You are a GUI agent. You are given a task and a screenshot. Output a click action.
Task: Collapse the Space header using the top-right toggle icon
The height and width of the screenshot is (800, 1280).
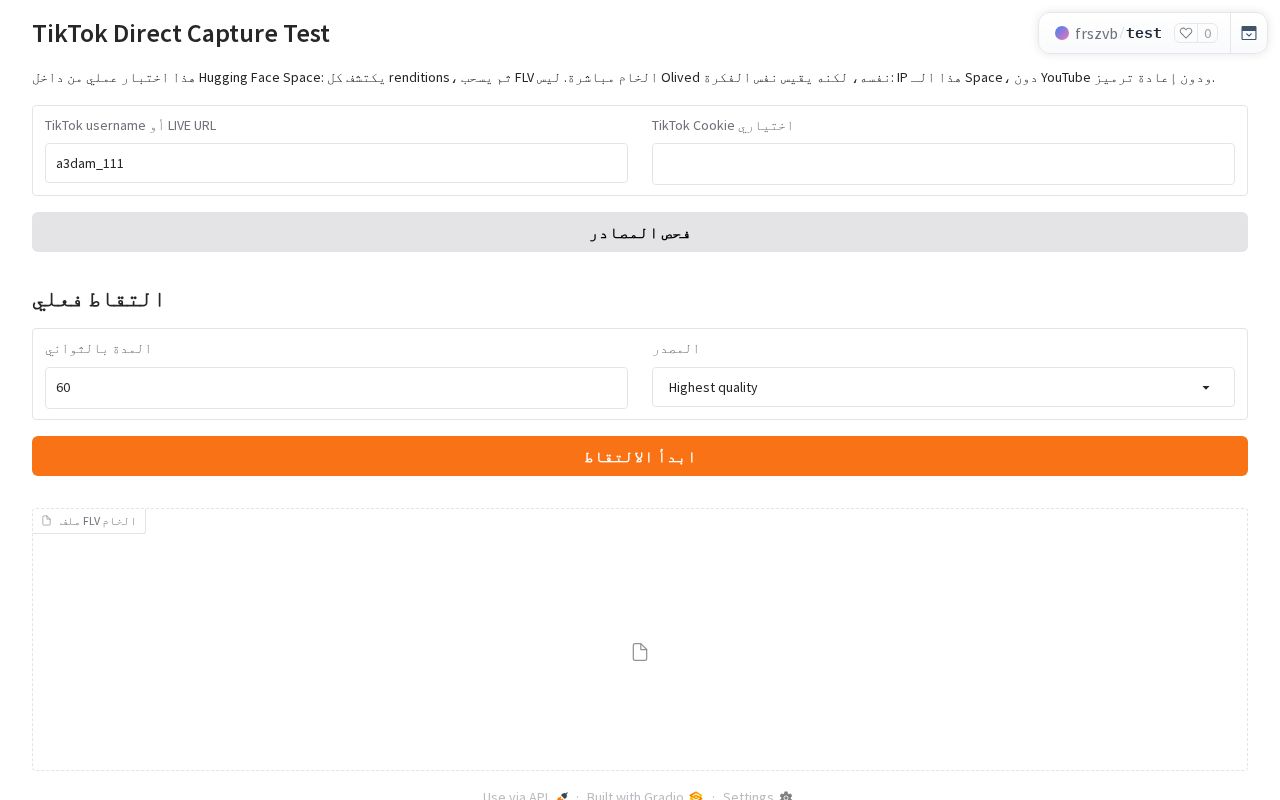coord(1249,33)
